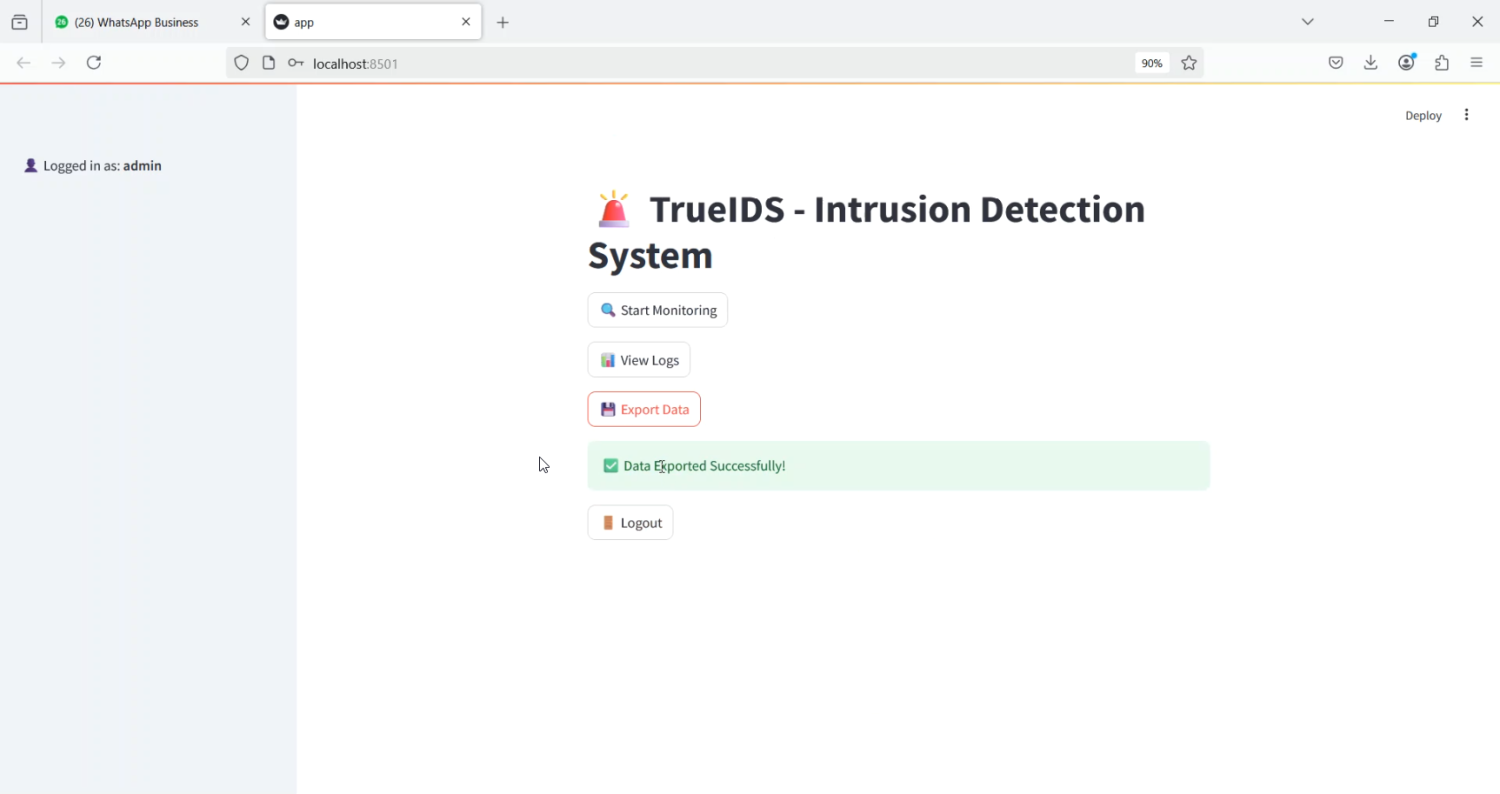Restore down the Firefox window
The width and height of the screenshot is (1500, 794).
[x=1433, y=22]
